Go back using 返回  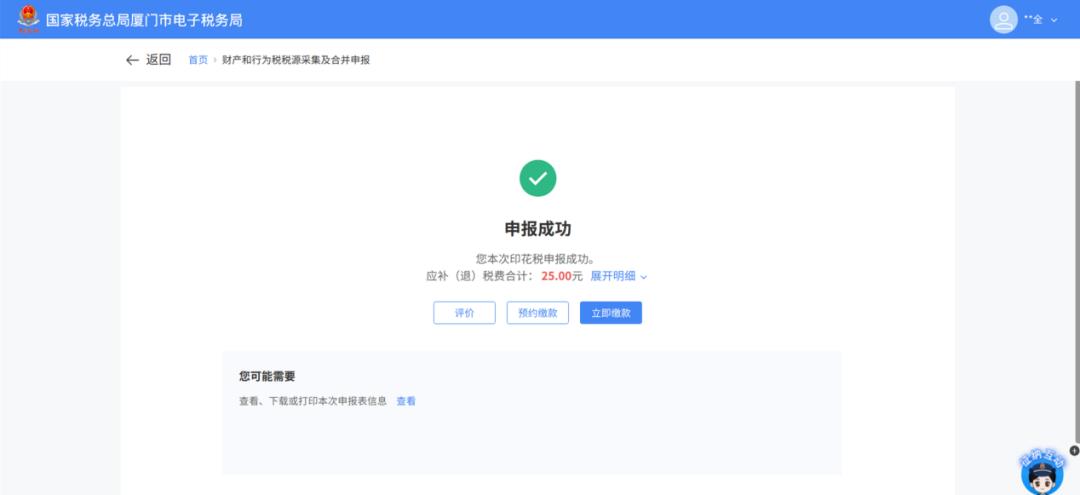pyautogui.click(x=158, y=60)
